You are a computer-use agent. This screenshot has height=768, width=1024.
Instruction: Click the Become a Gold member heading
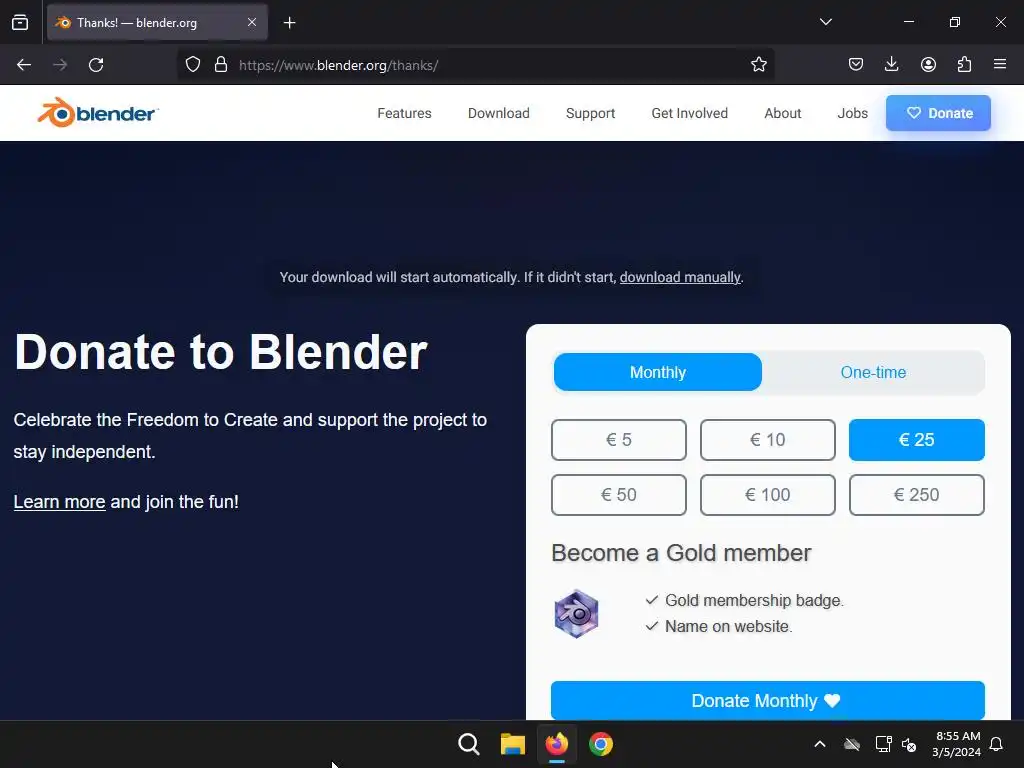coord(681,553)
